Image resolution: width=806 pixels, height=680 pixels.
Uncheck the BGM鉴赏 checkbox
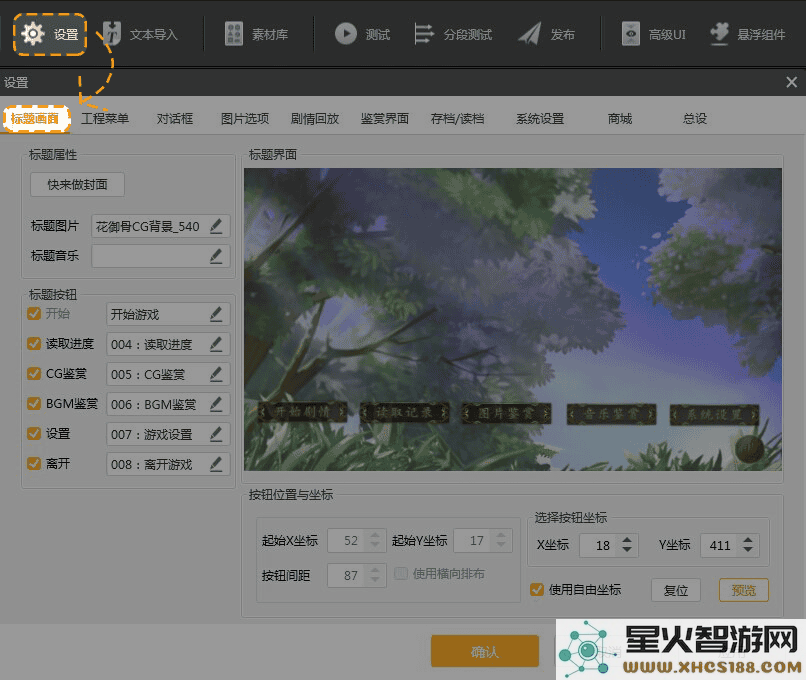point(34,403)
